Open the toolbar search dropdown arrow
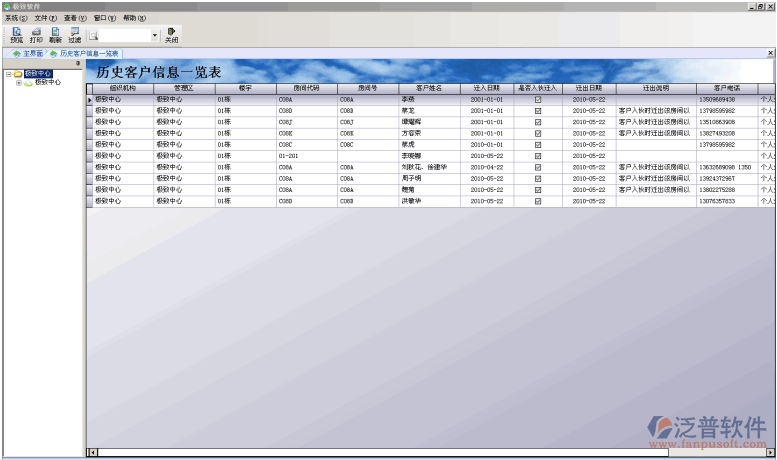The image size is (777, 460). 155,35
